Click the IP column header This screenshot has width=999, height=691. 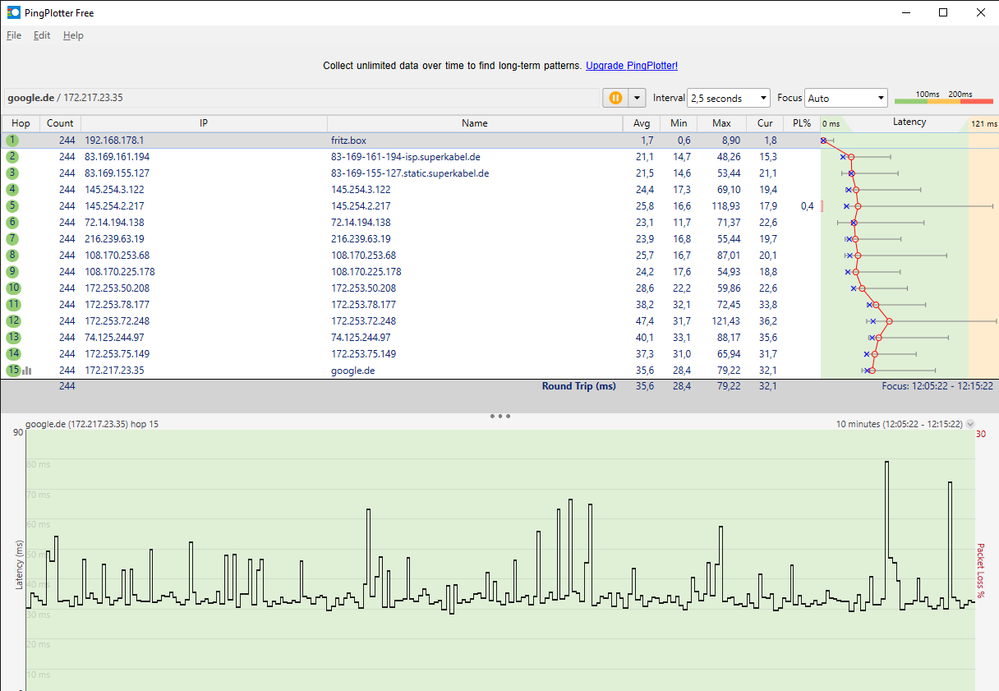[x=204, y=124]
